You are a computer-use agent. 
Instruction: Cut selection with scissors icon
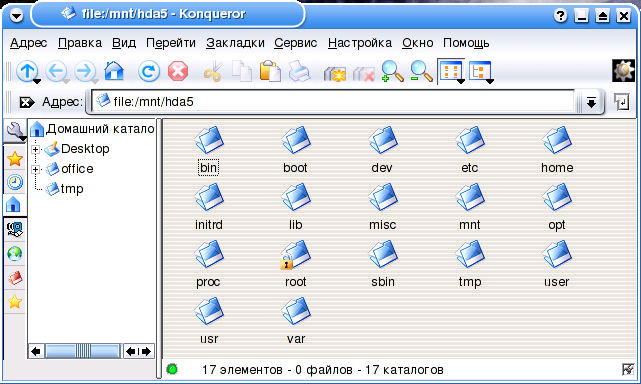(213, 71)
